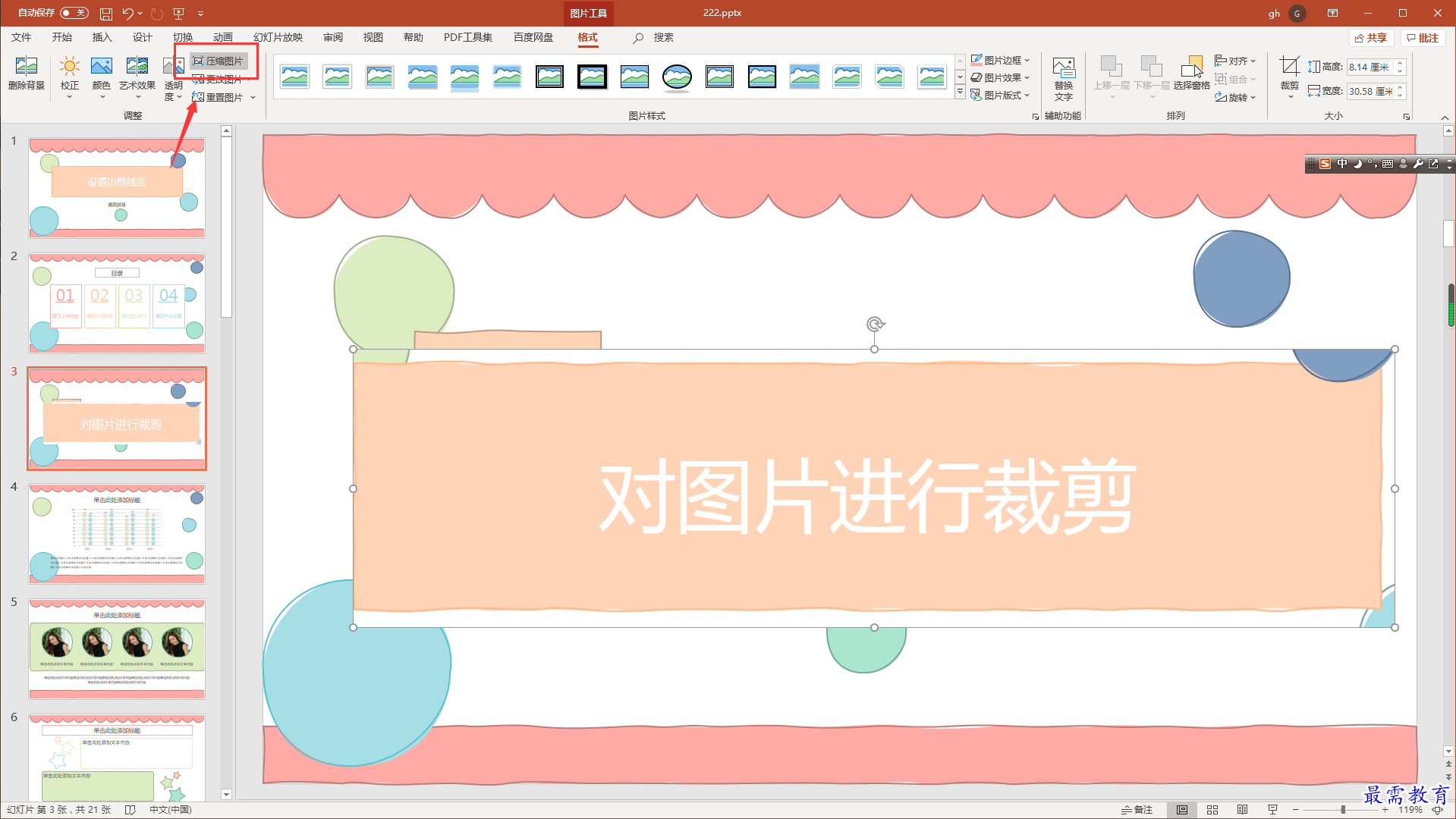Screen dimensions: 1456x819
Task: Switch to the Insert (插入) tab
Action: [102, 37]
